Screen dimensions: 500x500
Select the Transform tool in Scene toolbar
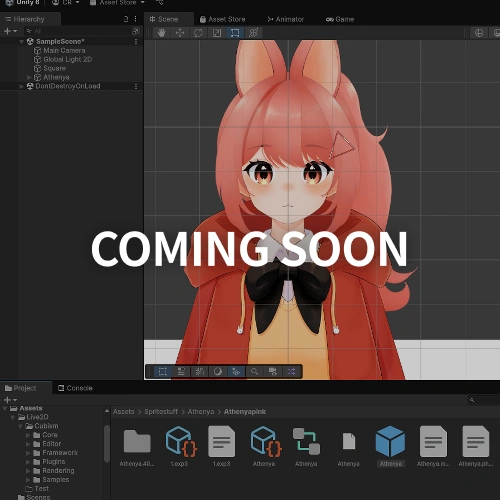tap(253, 33)
